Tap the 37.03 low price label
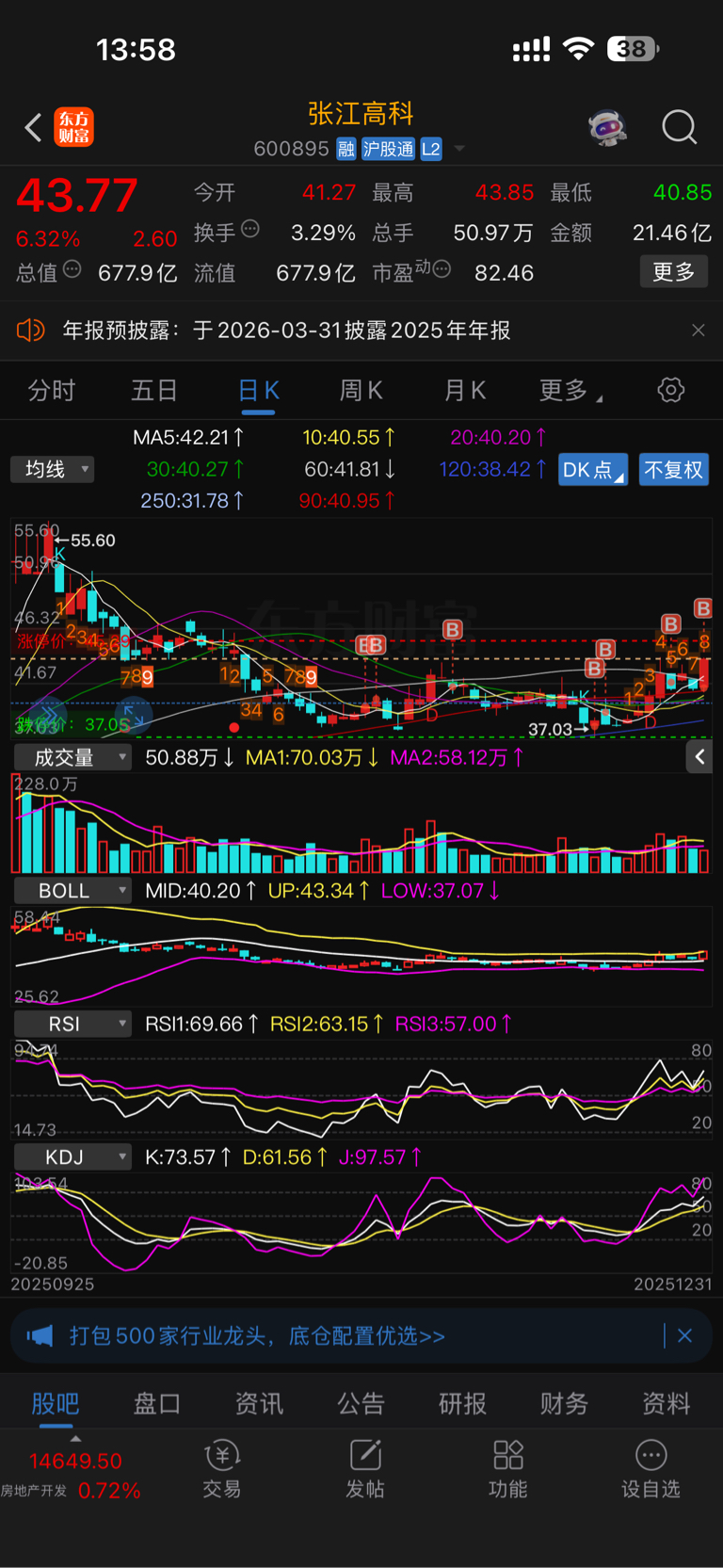This screenshot has height=1568, width=723. pos(550,729)
